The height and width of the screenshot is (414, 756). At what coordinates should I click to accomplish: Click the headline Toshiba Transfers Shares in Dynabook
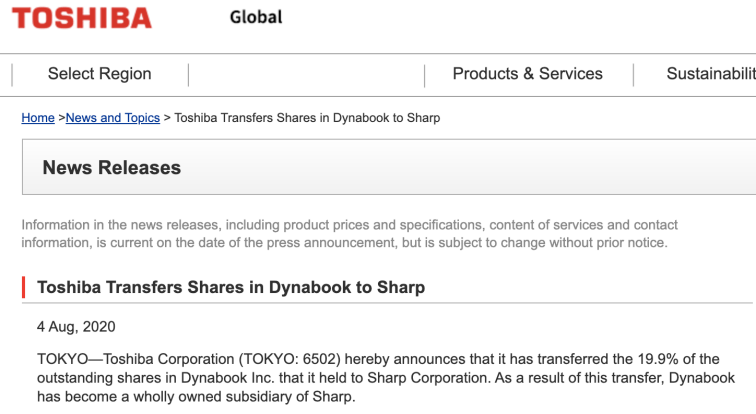[x=231, y=287]
